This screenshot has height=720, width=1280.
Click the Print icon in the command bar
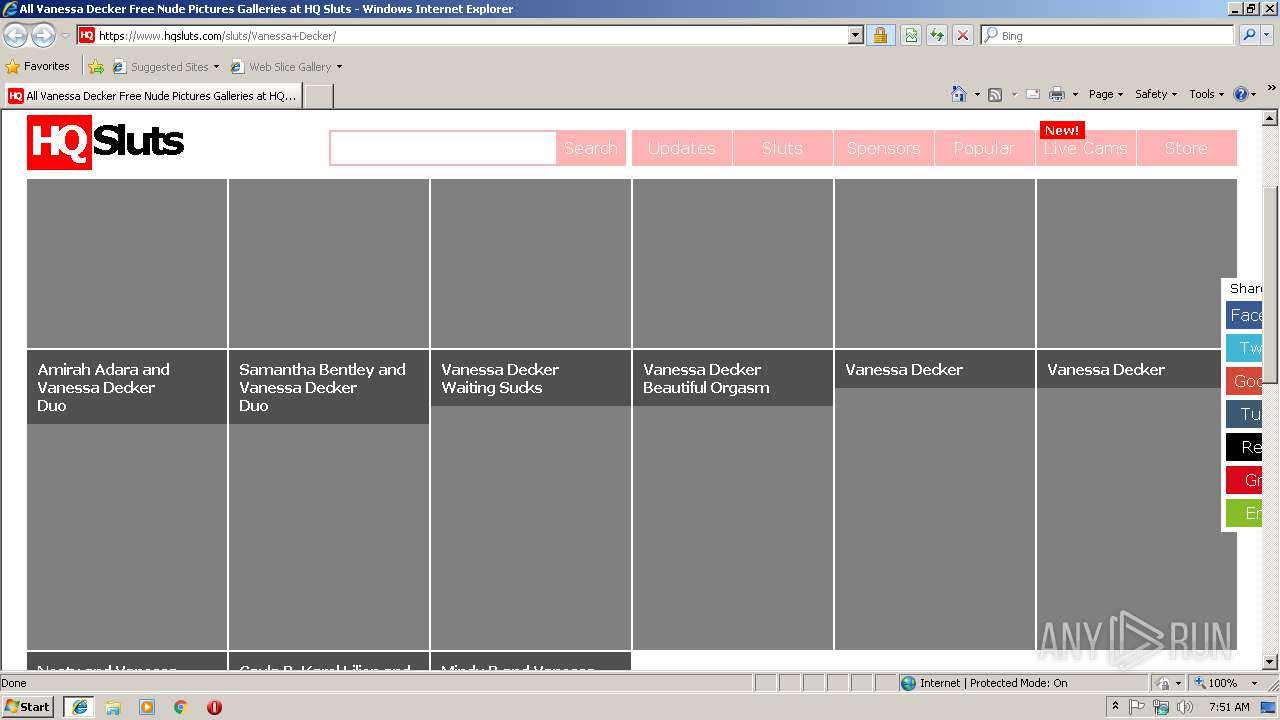[x=1057, y=94]
